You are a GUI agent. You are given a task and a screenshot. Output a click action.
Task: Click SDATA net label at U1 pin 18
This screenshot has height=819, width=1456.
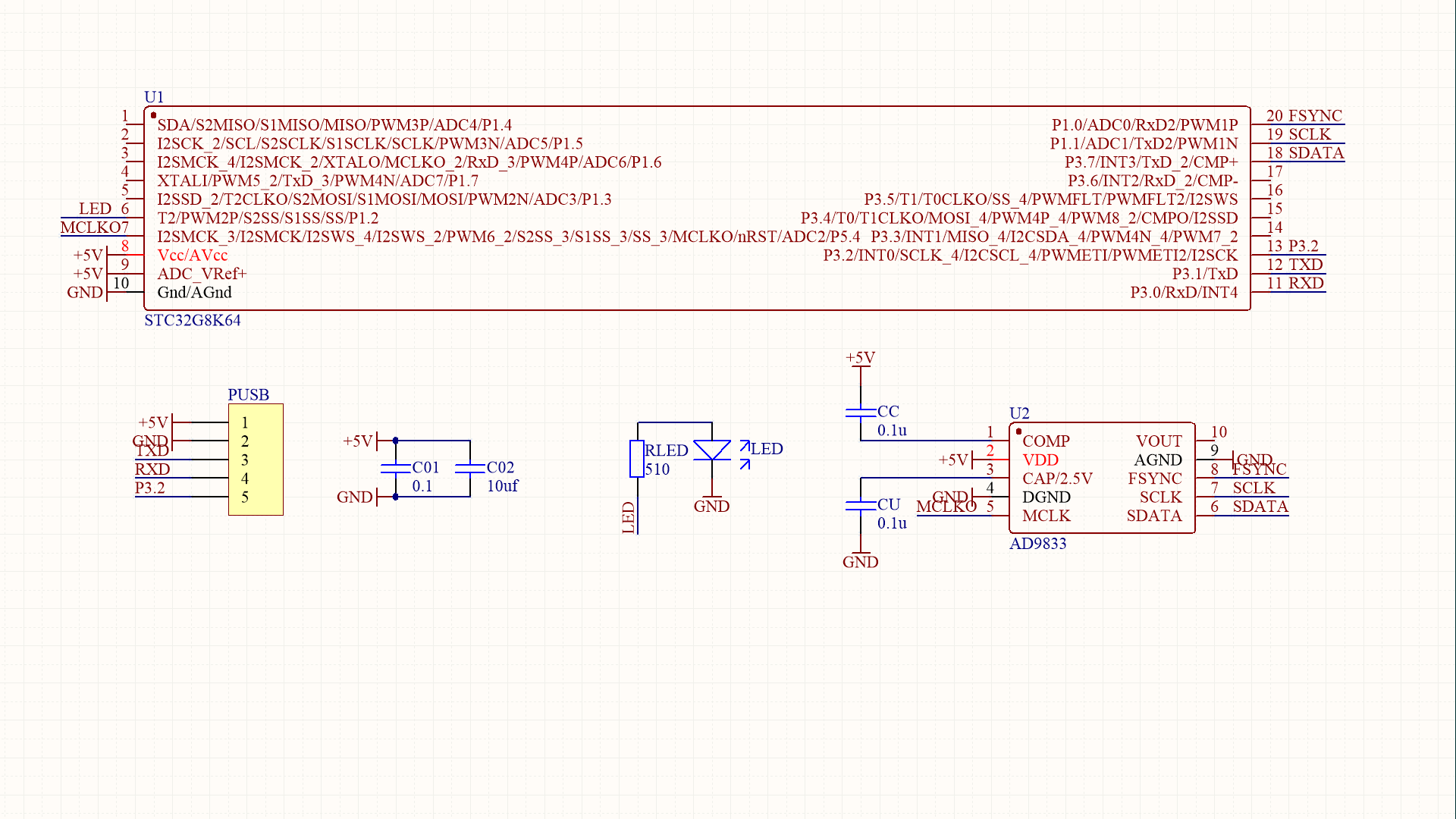coord(1316,153)
